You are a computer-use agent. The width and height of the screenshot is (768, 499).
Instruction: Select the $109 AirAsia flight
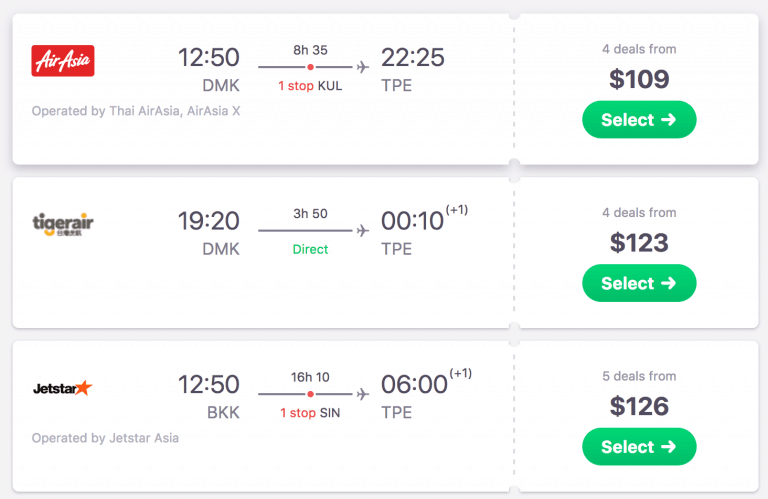[639, 120]
